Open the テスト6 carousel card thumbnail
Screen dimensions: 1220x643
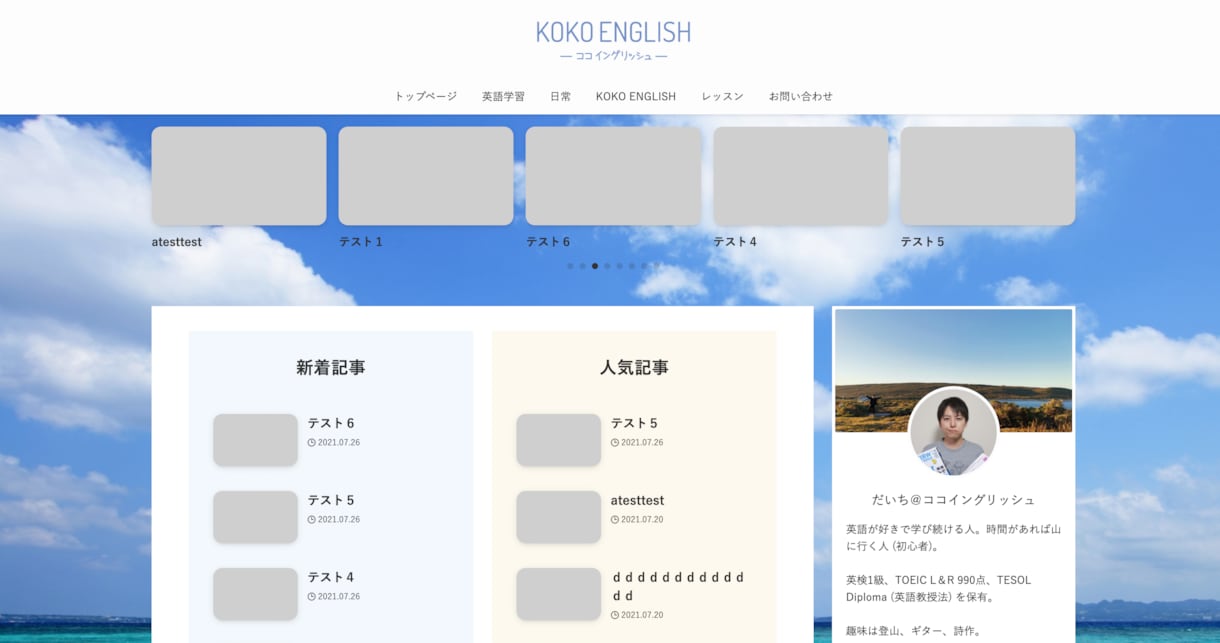click(x=613, y=176)
